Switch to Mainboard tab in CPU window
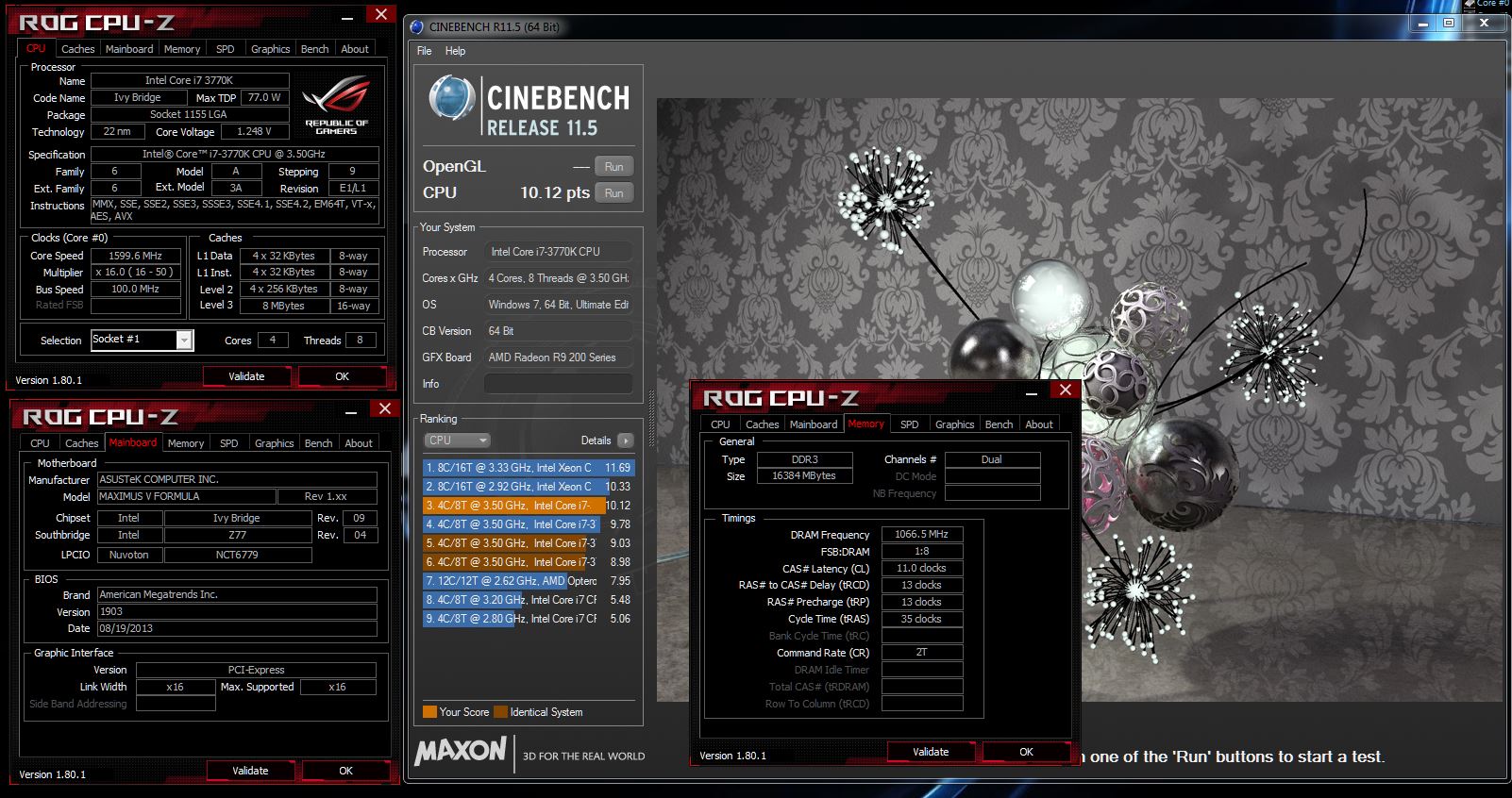The width and height of the screenshot is (1512, 798). click(129, 49)
